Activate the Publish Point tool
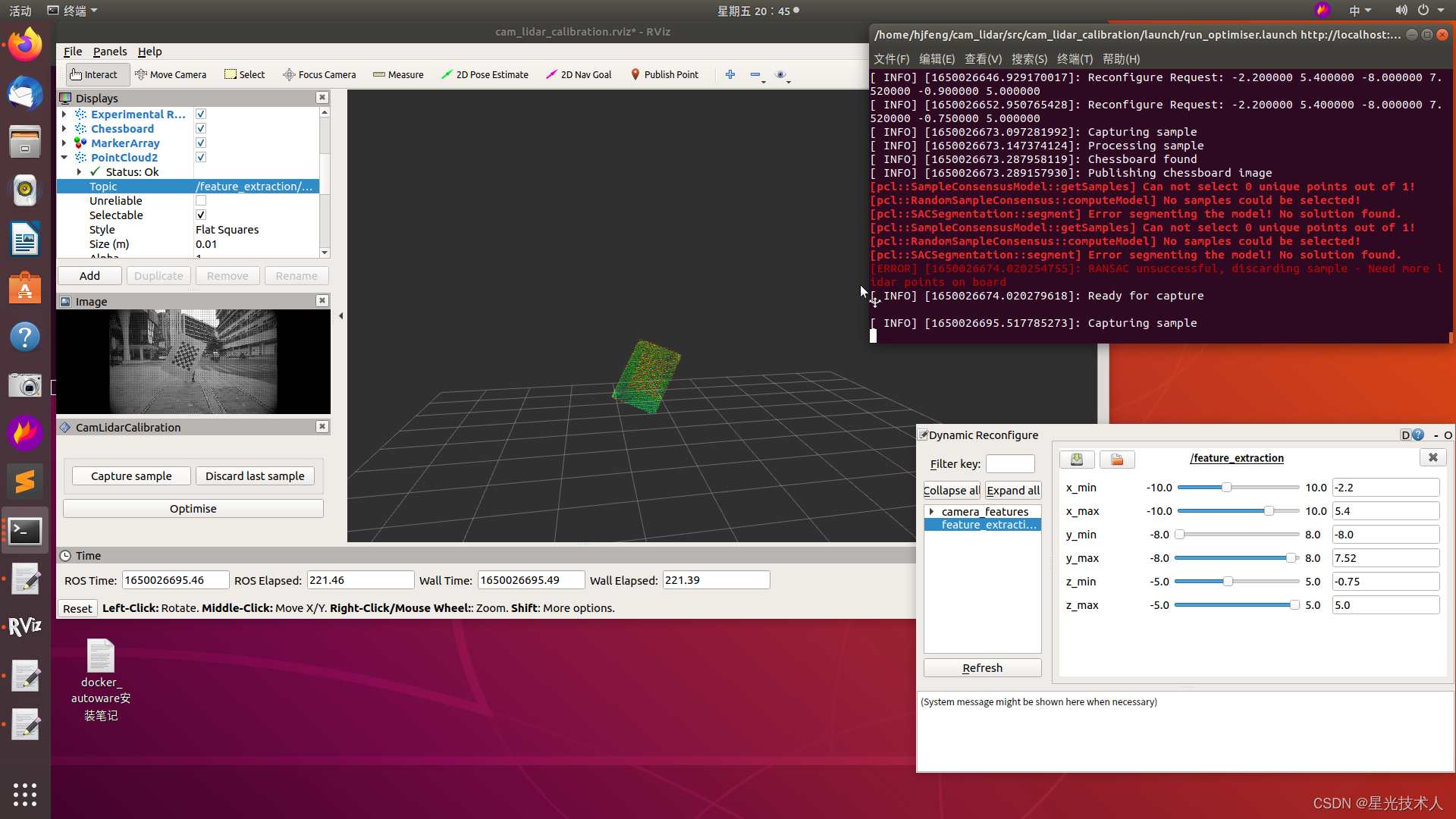This screenshot has height=819, width=1456. pyautogui.click(x=664, y=74)
